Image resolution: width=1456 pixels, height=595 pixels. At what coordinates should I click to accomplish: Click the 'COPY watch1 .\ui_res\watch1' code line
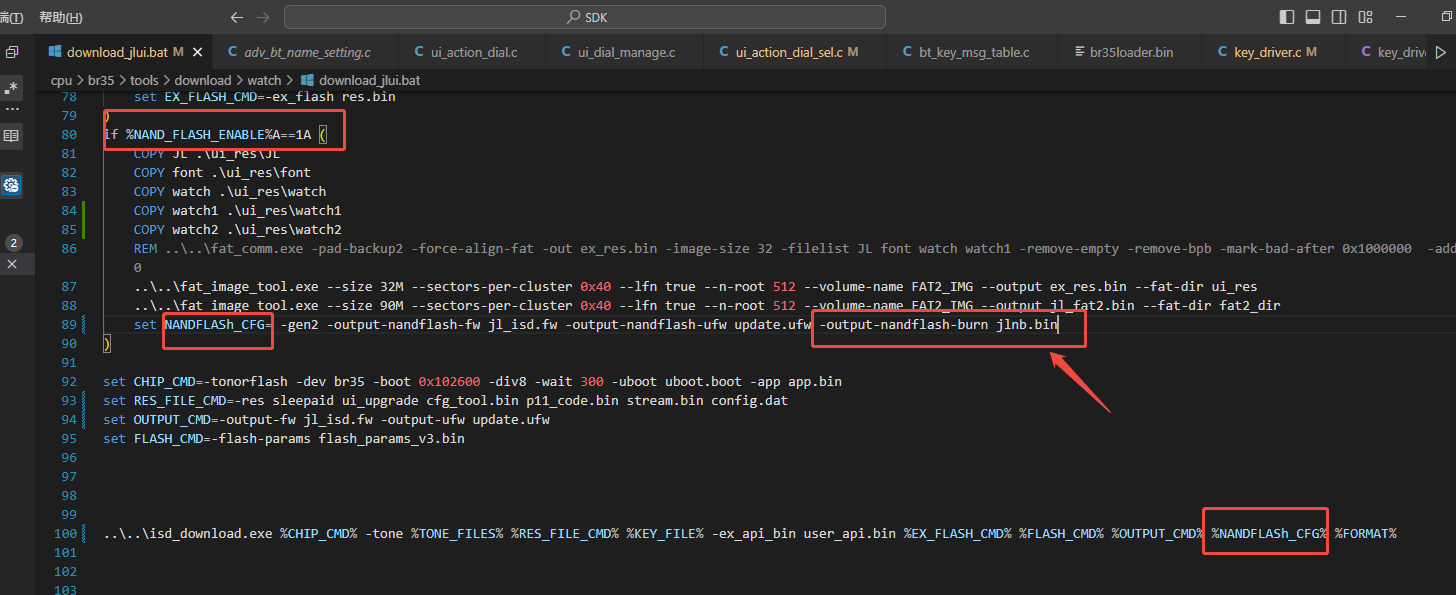tap(237, 211)
